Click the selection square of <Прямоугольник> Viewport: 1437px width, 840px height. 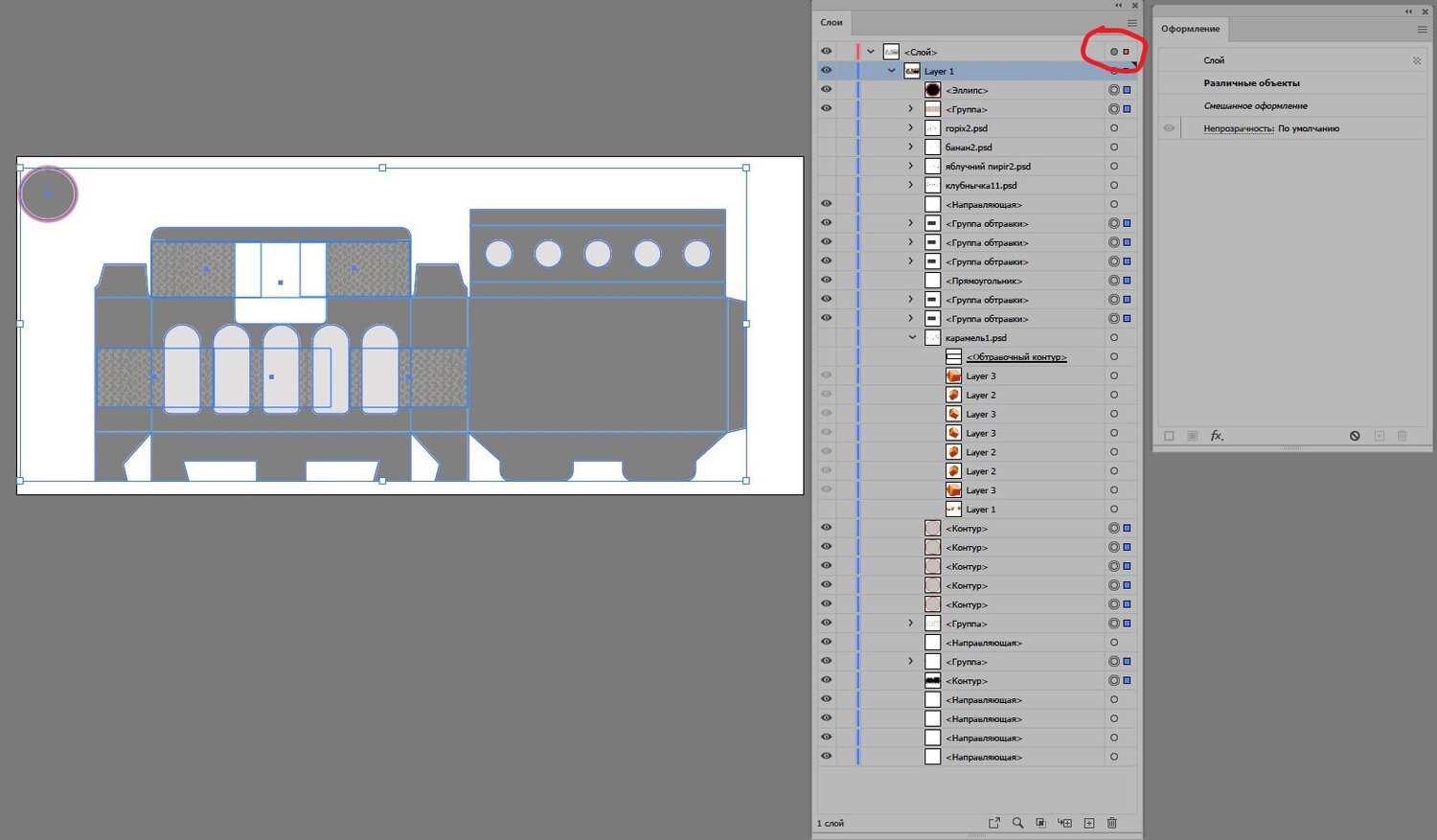[1127, 281]
